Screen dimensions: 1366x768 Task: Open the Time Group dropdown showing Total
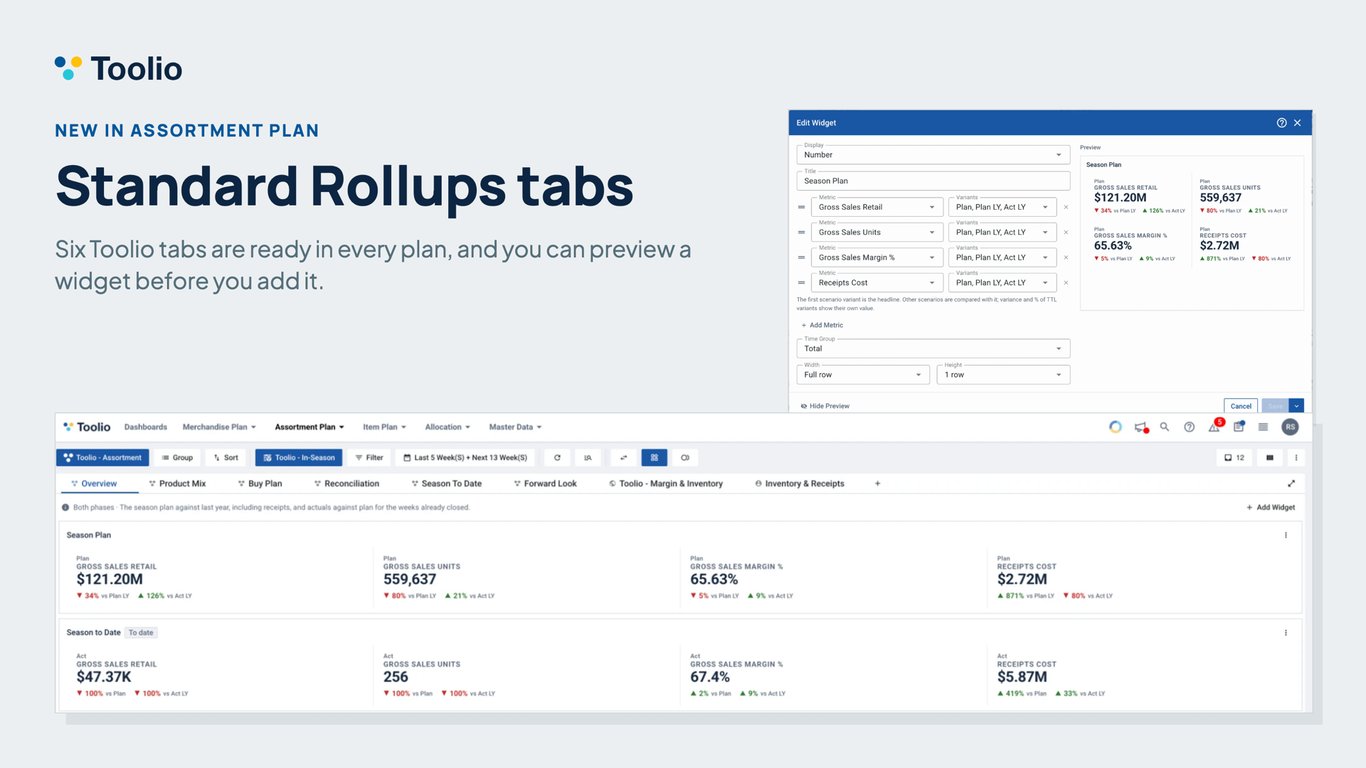(x=933, y=348)
